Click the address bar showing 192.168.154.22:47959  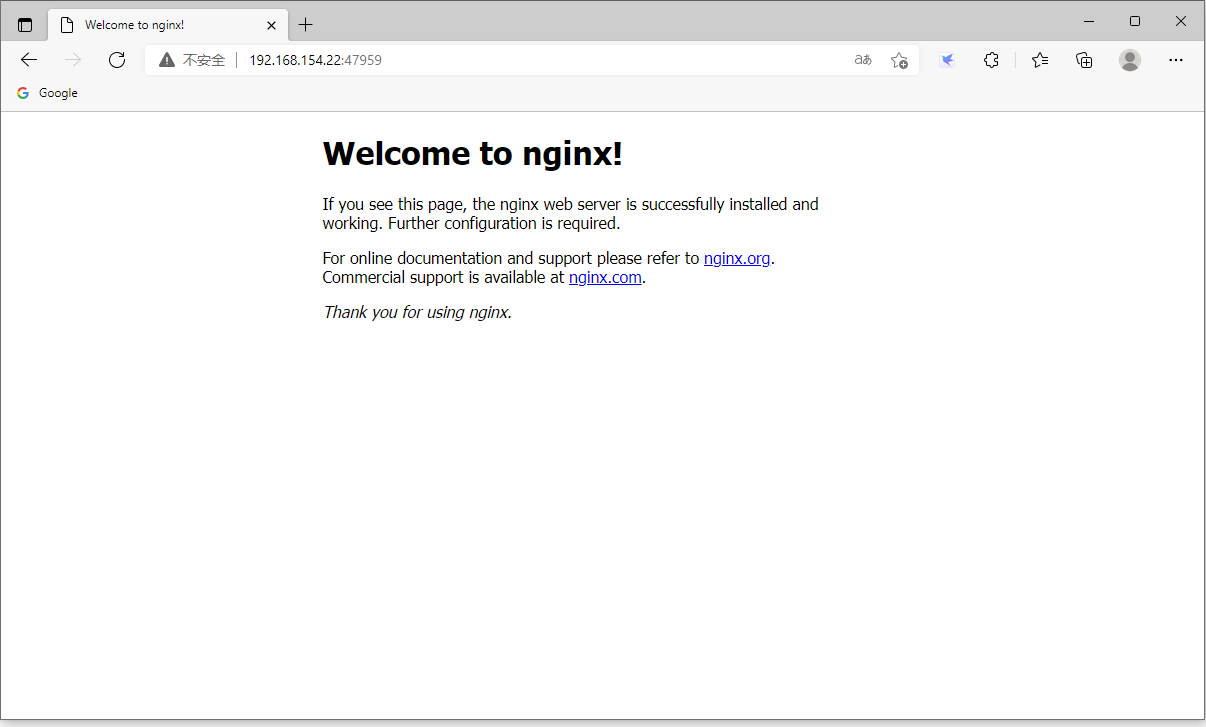point(500,60)
